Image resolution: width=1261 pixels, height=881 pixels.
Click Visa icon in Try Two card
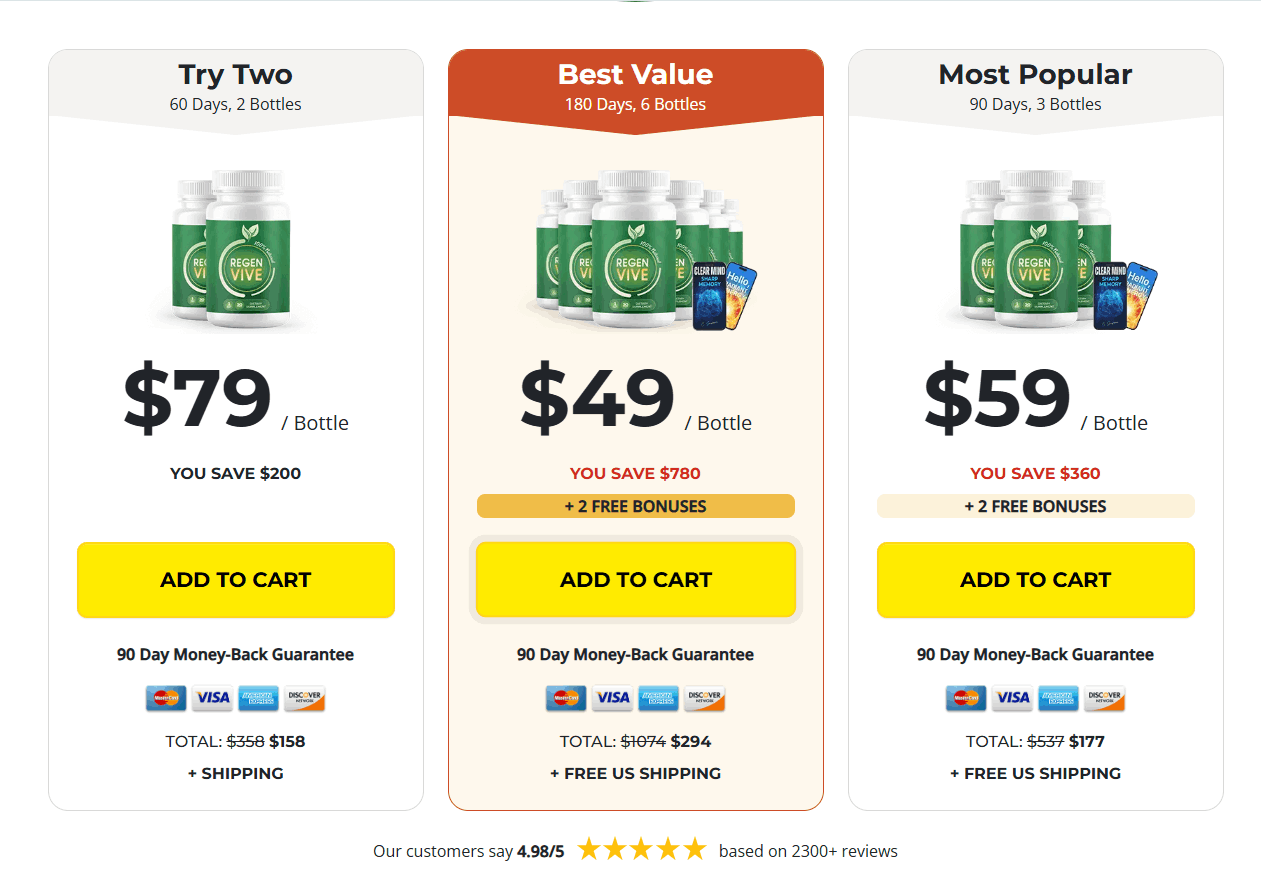[212, 698]
